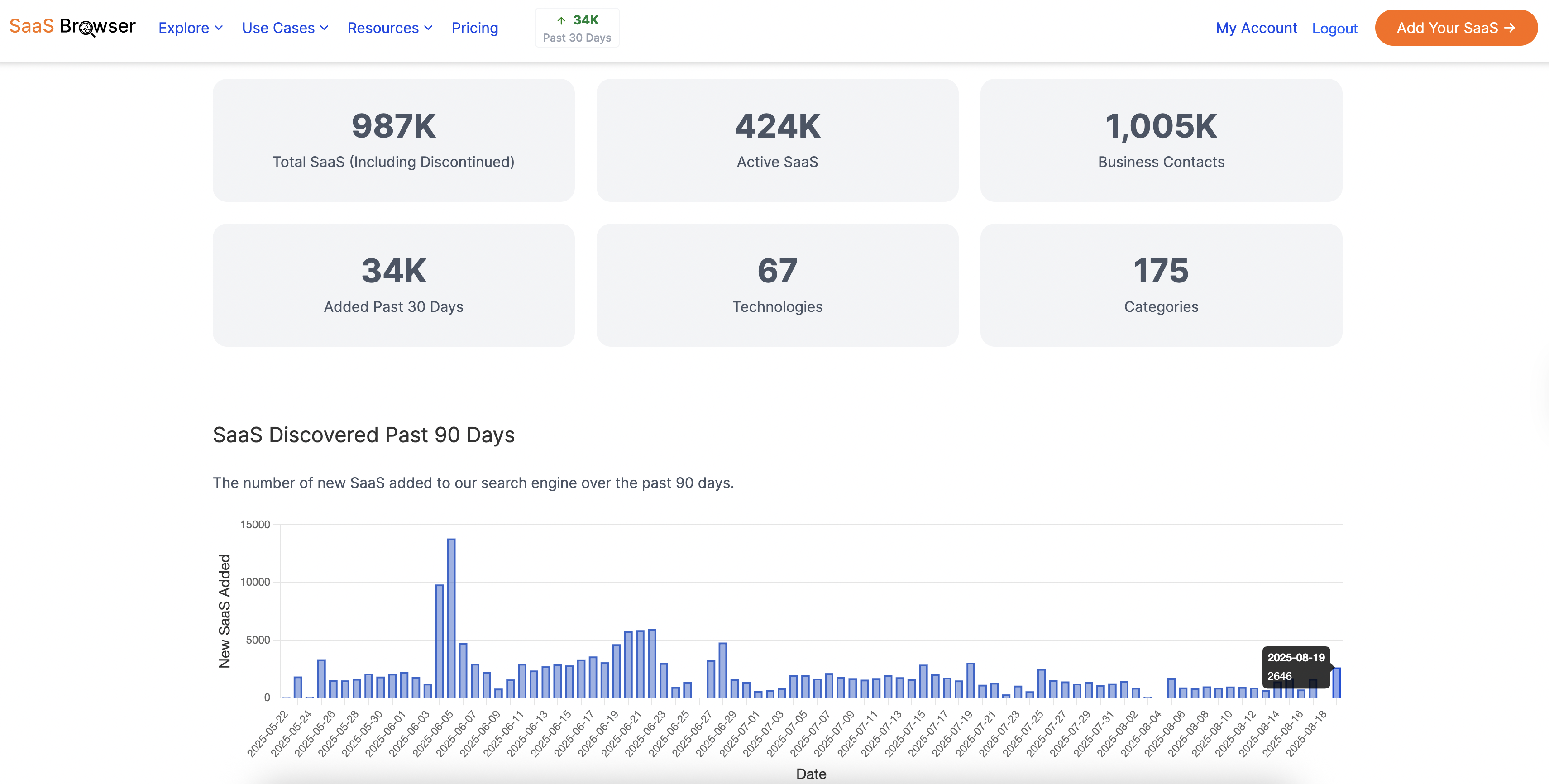The width and height of the screenshot is (1549, 784).
Task: Open the Use Cases dropdown menu
Action: coord(285,28)
